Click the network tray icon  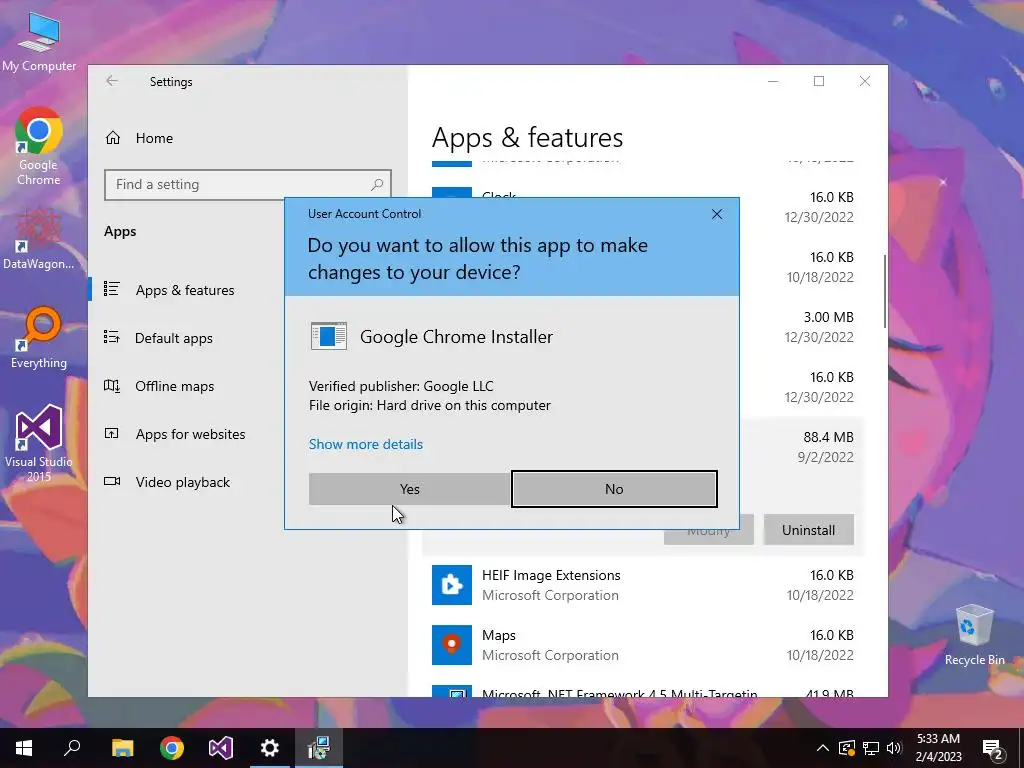(x=871, y=748)
